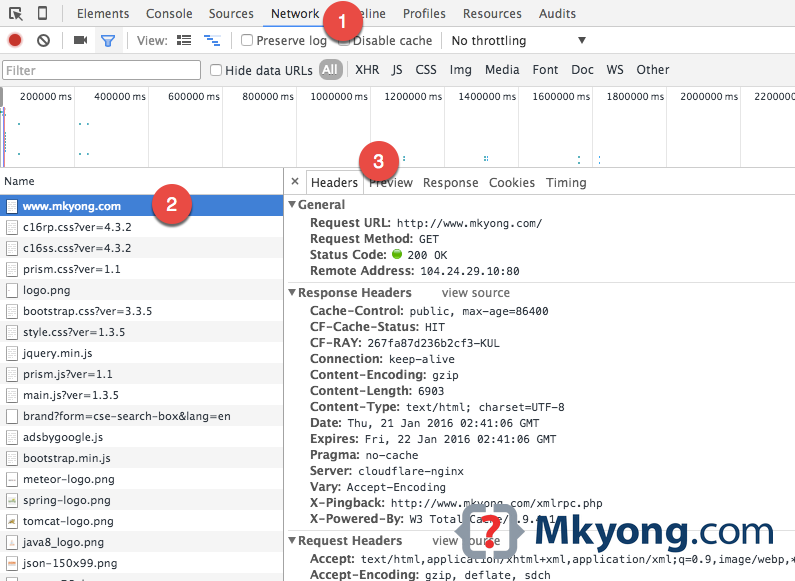Click the spring-logo.png thumbnail icon
Viewport: 795px width, 581px height.
(x=12, y=500)
